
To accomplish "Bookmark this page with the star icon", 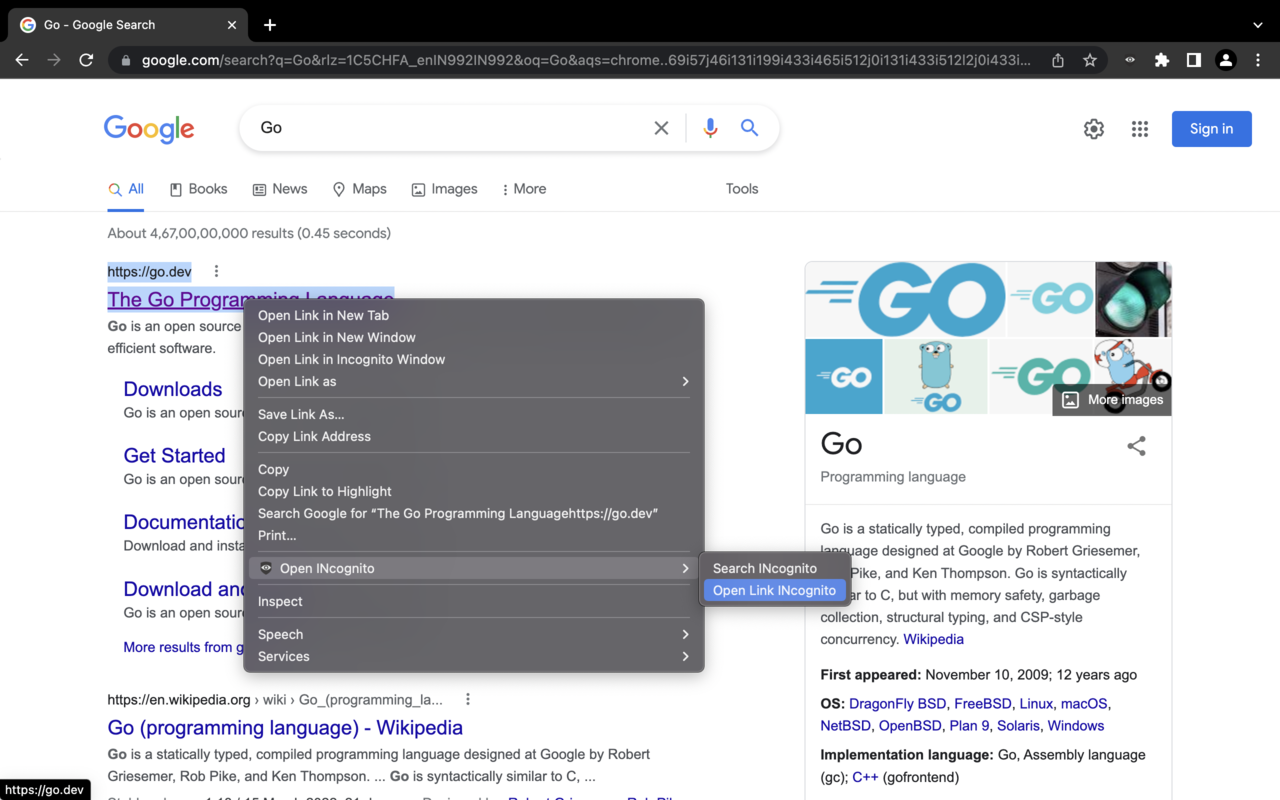I will (x=1090, y=60).
